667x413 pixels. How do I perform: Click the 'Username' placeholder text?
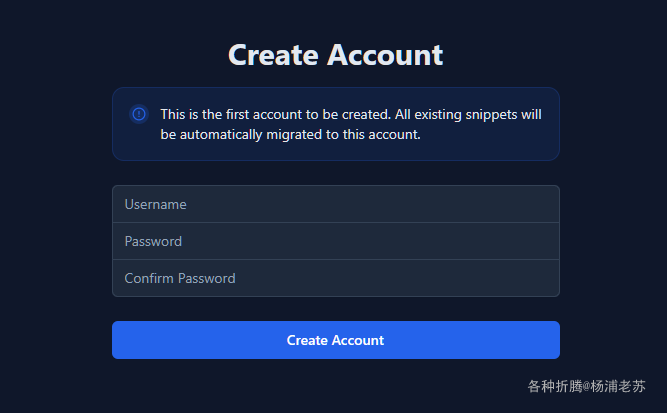click(155, 205)
